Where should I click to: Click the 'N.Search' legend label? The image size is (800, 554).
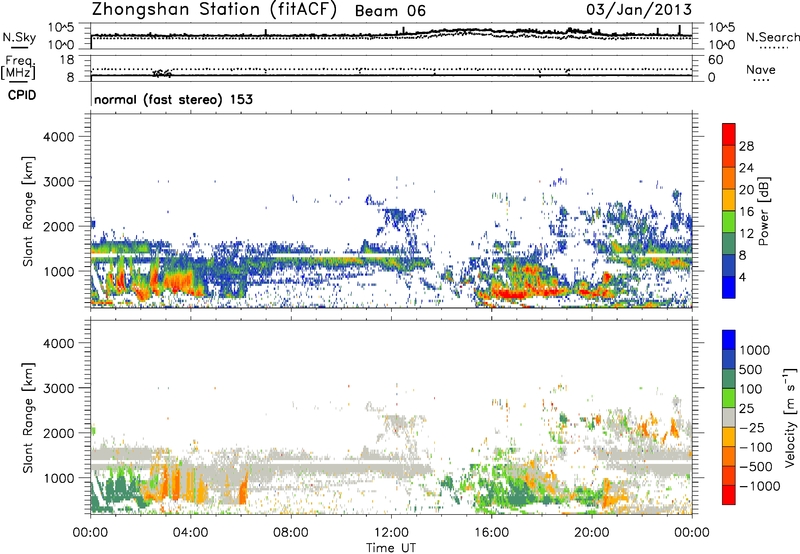pos(772,37)
